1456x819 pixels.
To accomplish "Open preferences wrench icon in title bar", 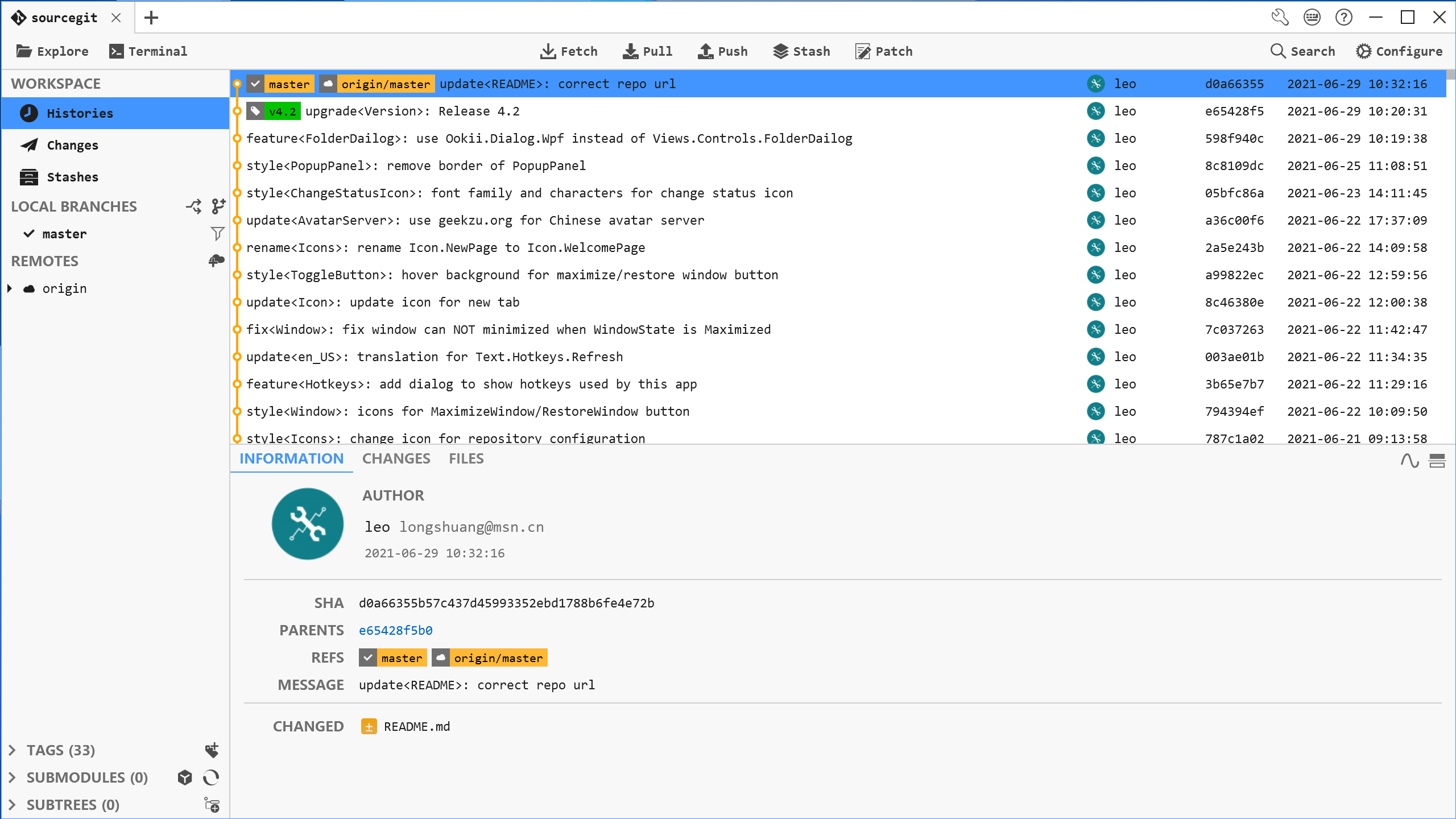I will click(1280, 17).
